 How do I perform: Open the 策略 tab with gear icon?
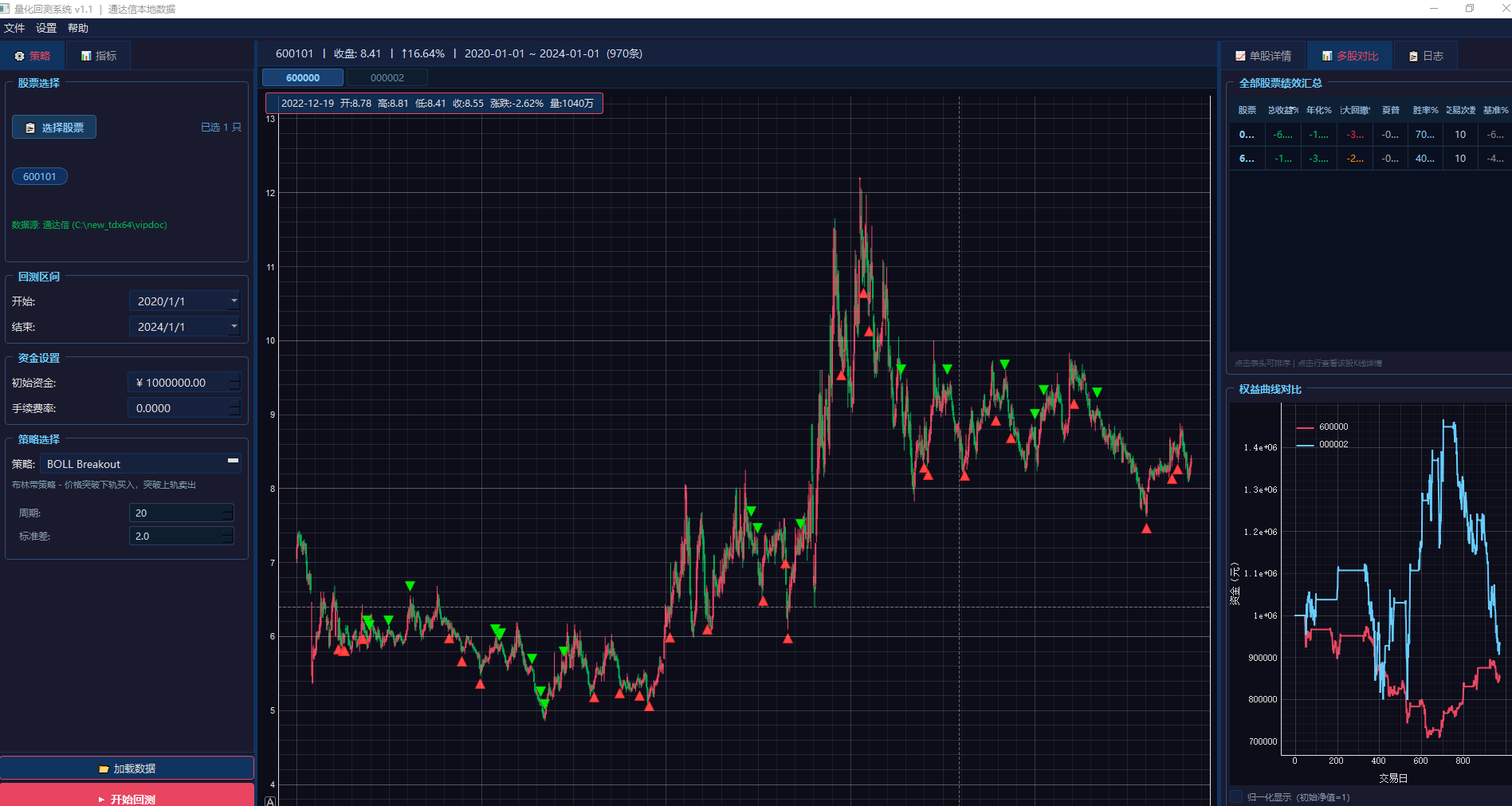20,57
